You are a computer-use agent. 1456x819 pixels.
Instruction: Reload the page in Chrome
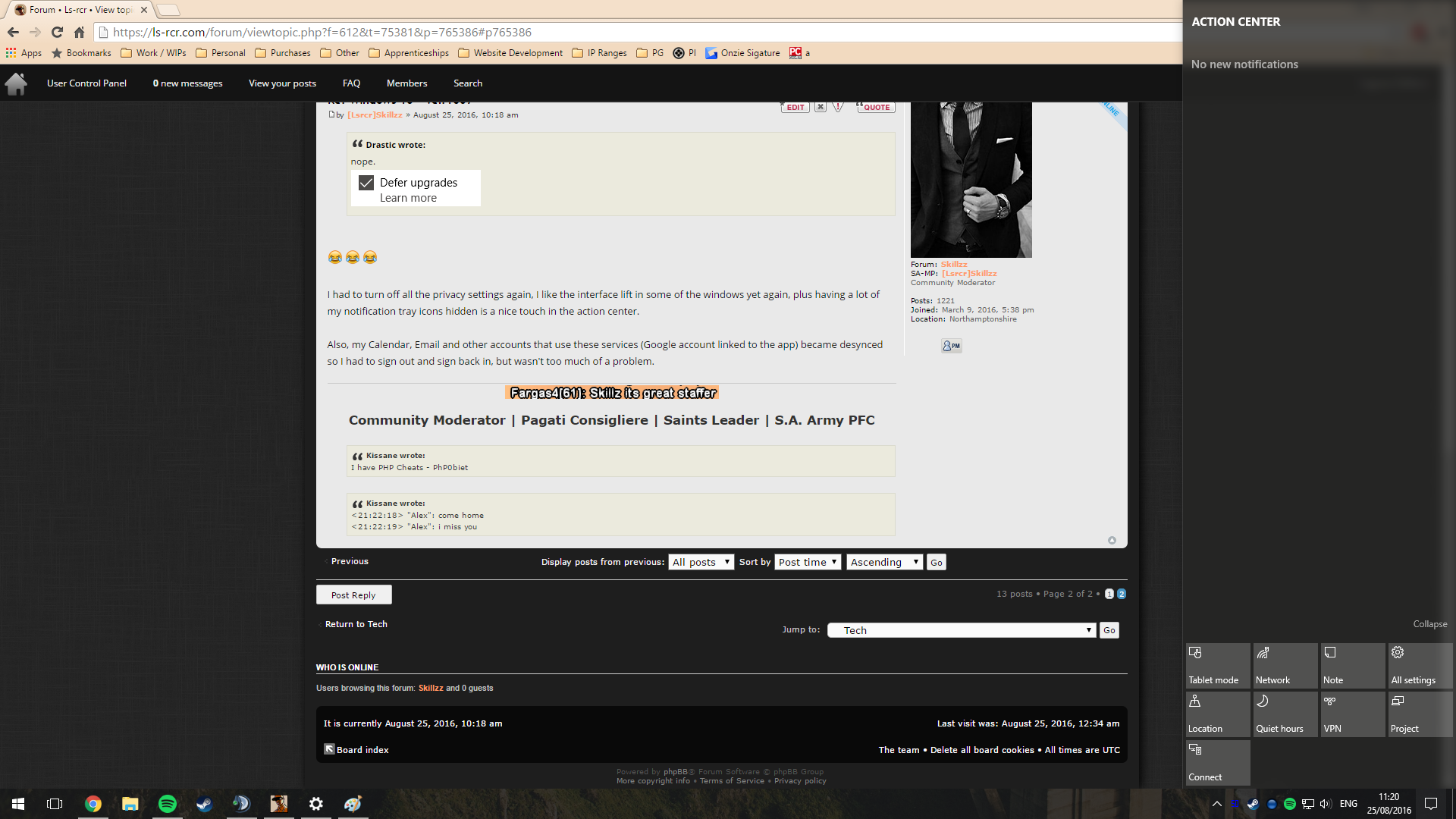click(57, 32)
